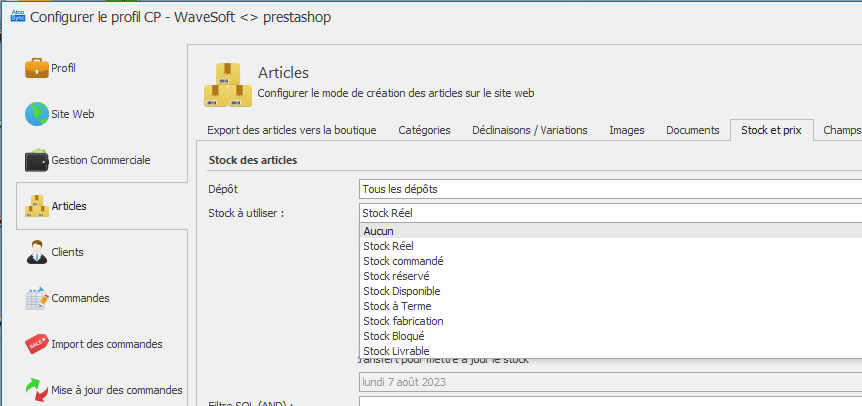Click the Profil briefcase icon
Screen dimensions: 862x406
point(37,68)
